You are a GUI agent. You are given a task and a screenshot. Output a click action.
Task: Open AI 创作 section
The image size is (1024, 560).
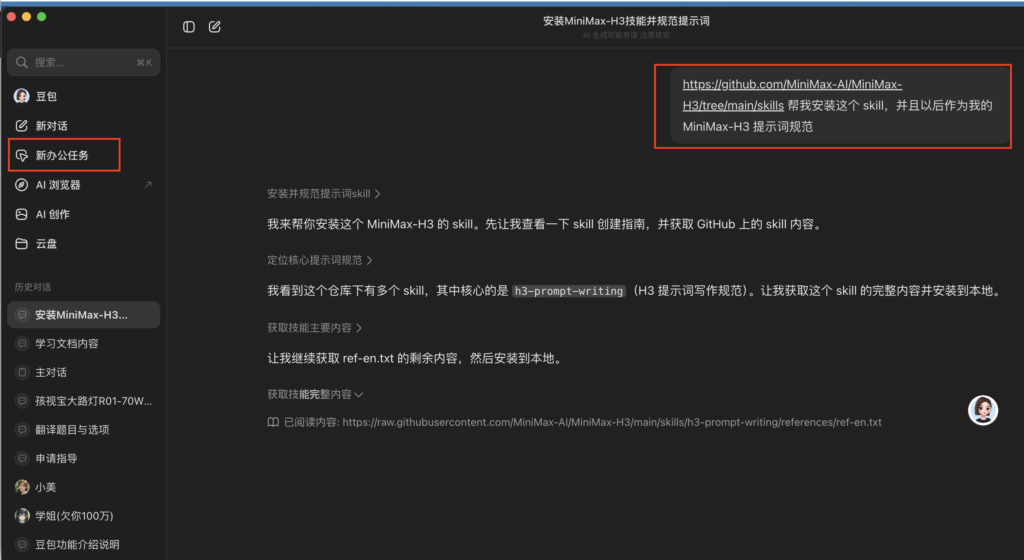pos(84,214)
